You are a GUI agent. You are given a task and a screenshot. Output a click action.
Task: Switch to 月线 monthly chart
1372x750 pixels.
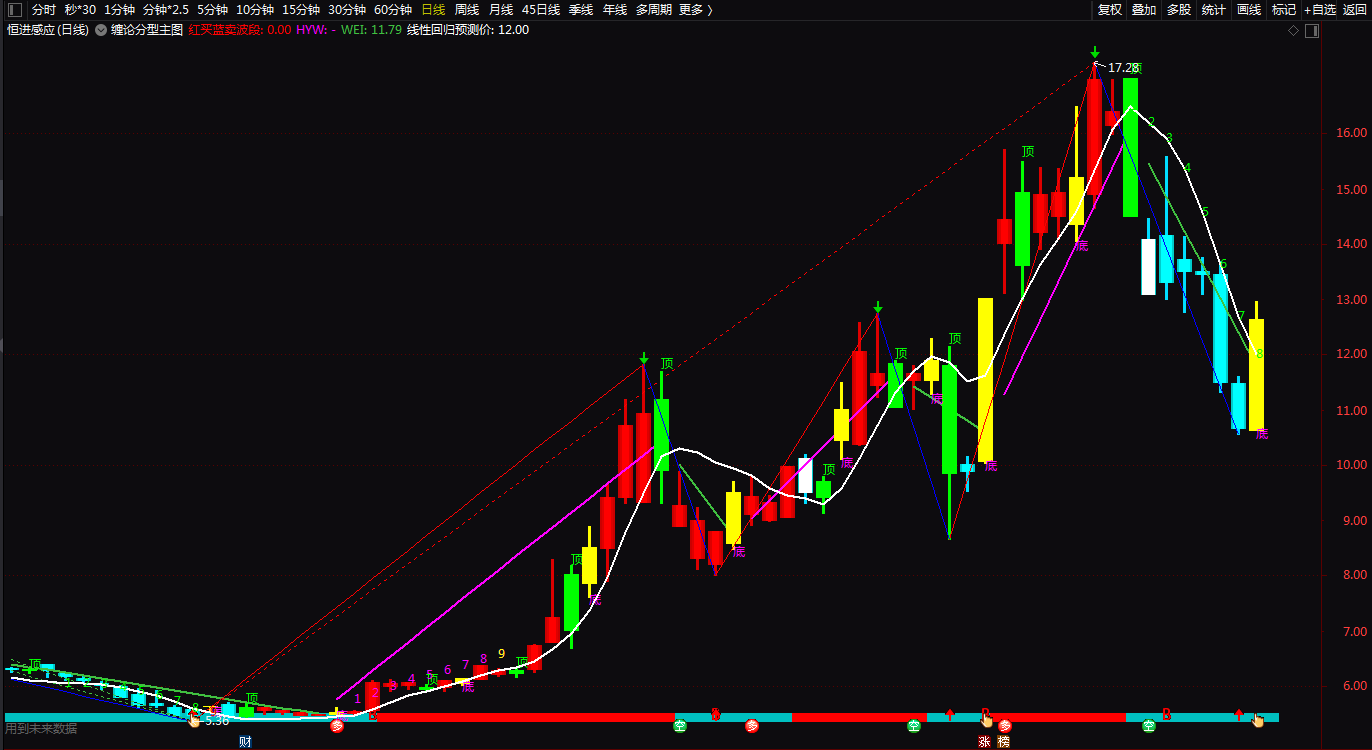click(x=501, y=10)
